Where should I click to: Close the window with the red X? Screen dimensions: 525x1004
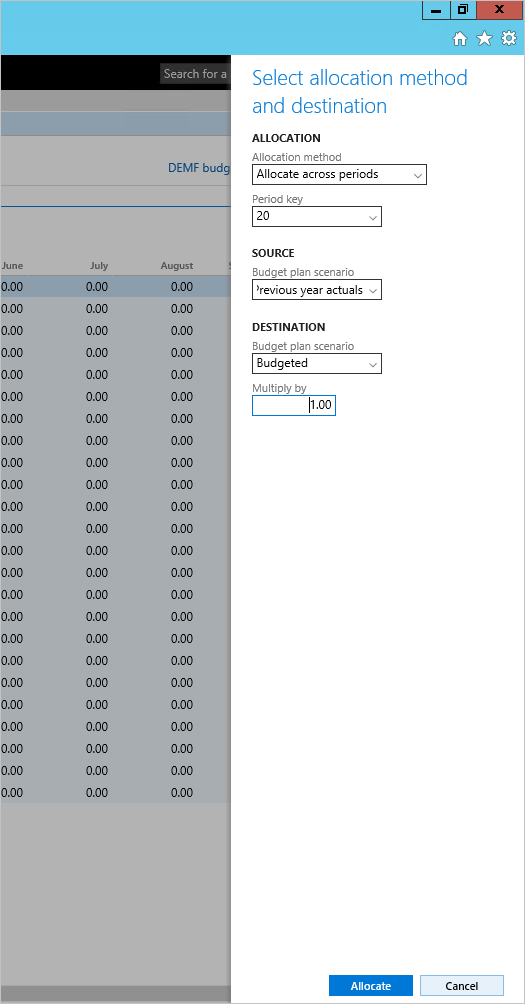tap(499, 10)
